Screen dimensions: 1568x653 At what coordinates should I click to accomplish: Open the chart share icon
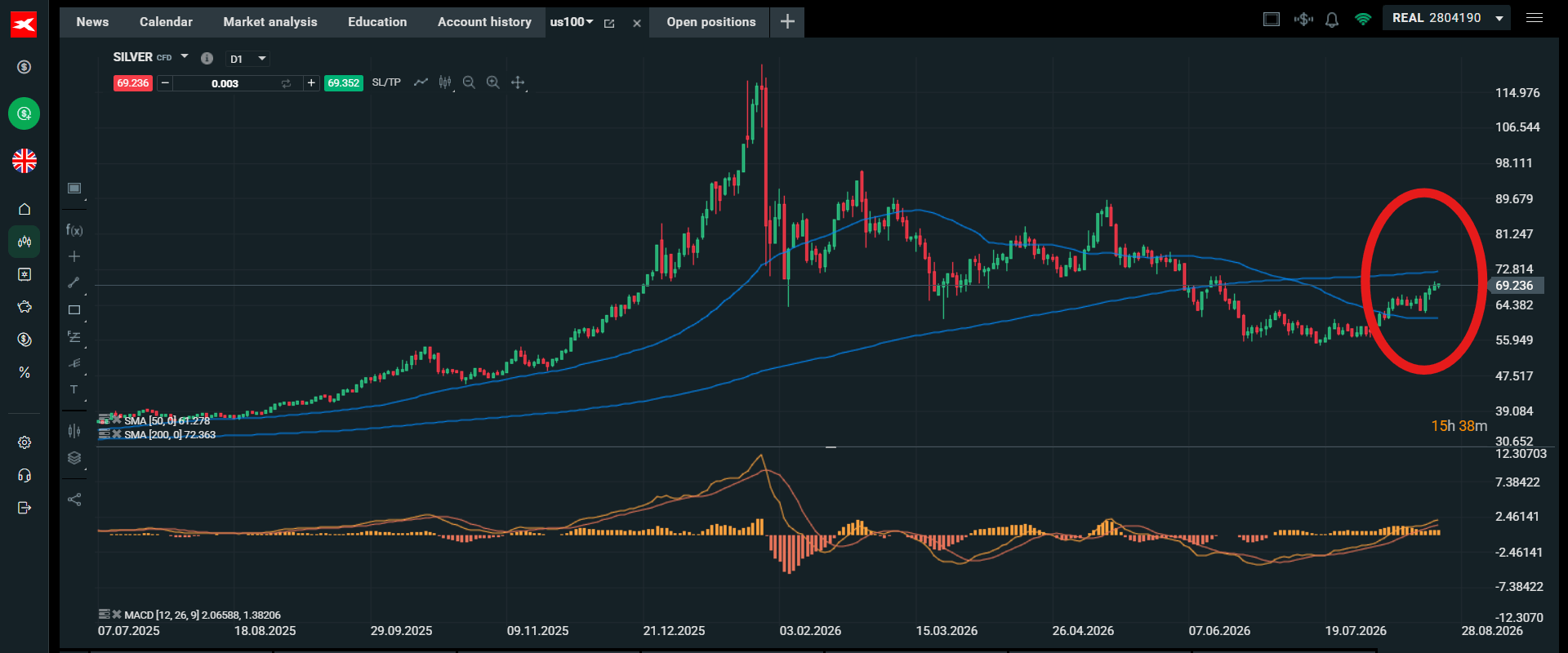[x=74, y=500]
